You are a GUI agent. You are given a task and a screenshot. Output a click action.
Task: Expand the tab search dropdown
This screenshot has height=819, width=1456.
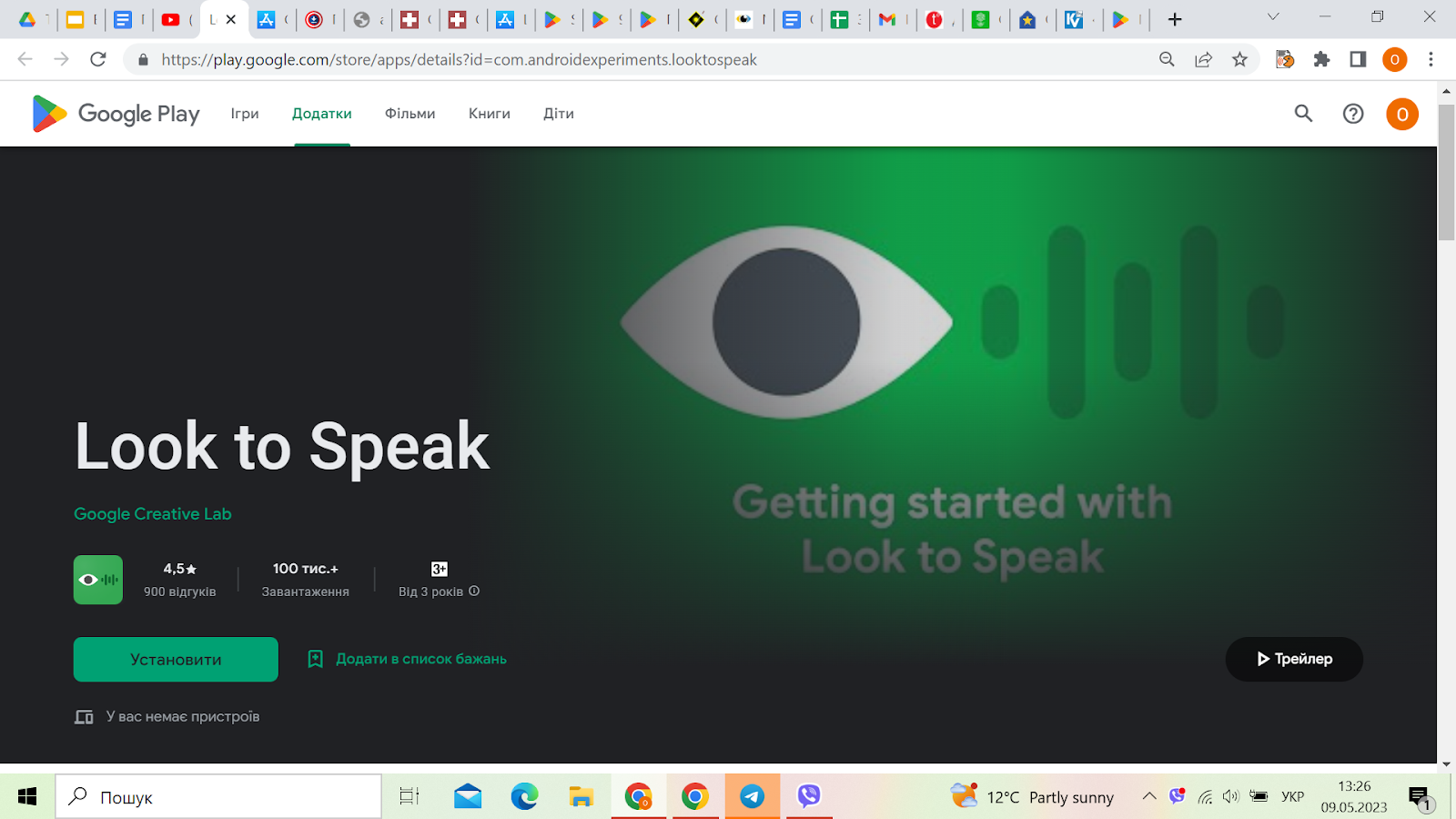coord(1273,17)
